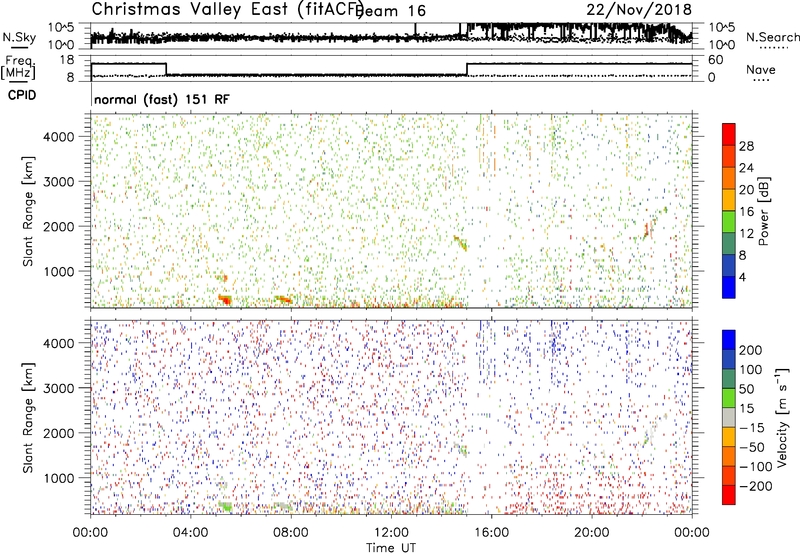The height and width of the screenshot is (554, 800).
Task: Click the 08:00 time tick label
Action: [x=291, y=533]
